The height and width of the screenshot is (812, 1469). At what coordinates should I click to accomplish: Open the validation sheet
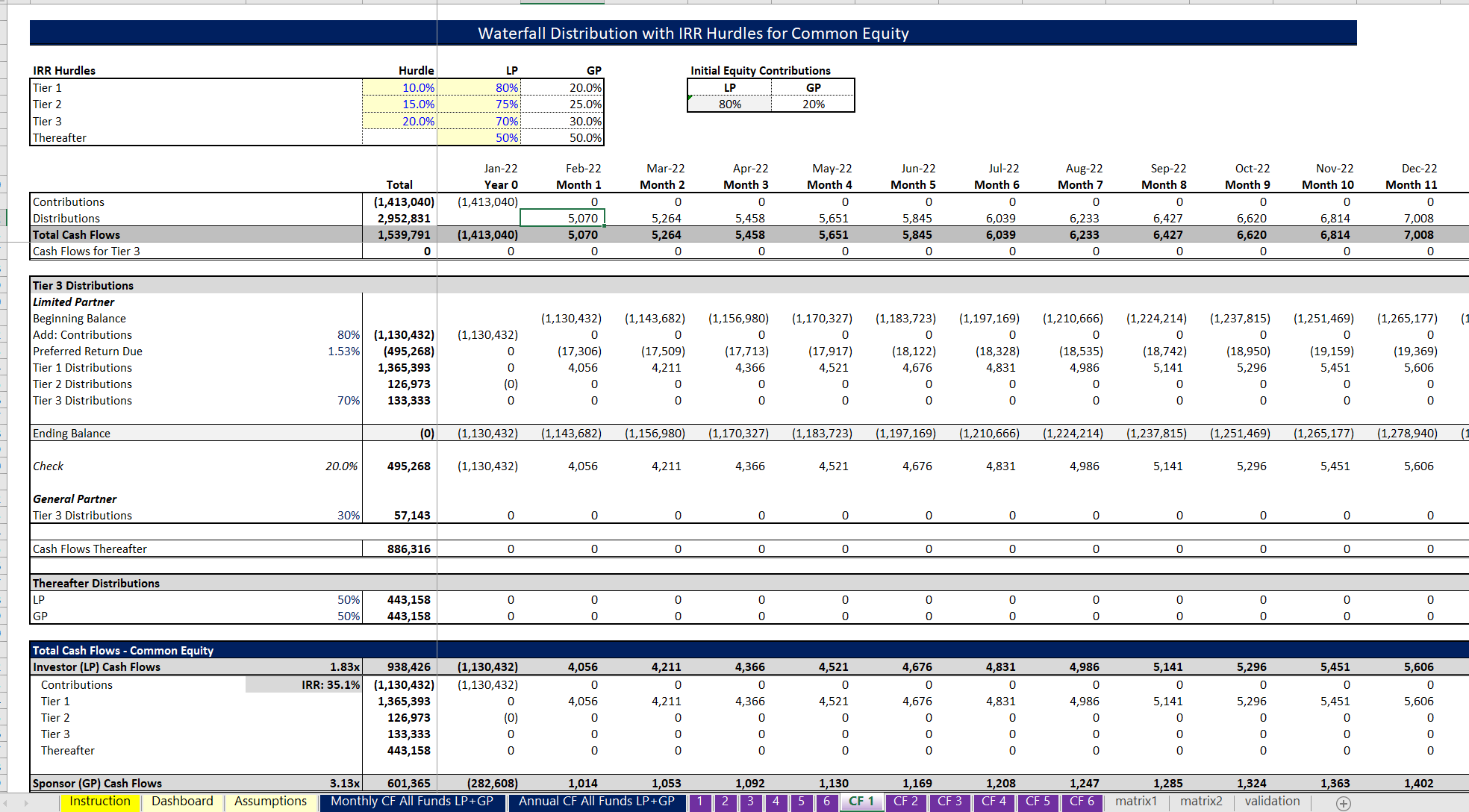pyautogui.click(x=1272, y=802)
